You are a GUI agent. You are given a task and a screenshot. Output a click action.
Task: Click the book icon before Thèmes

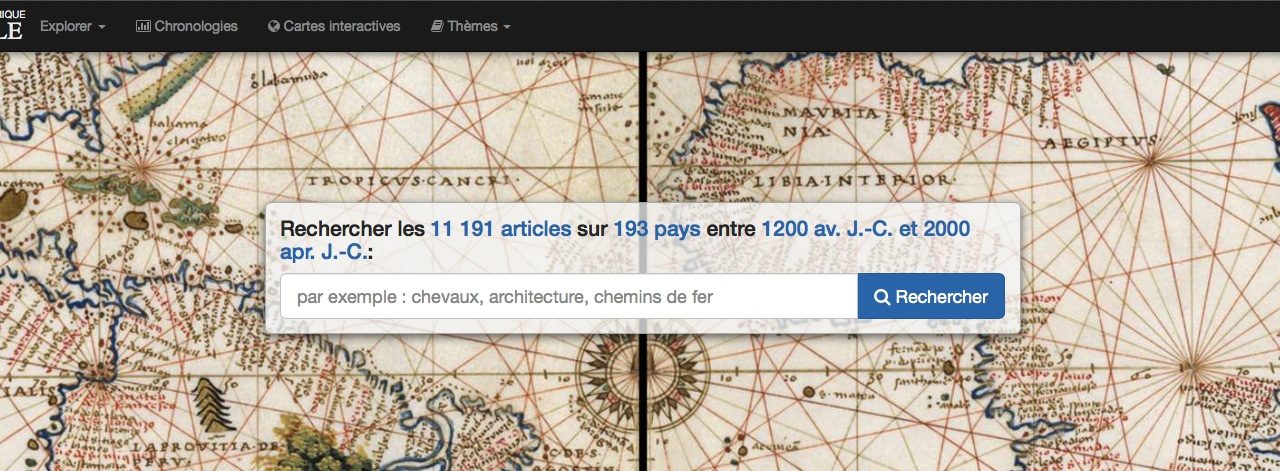pos(436,26)
